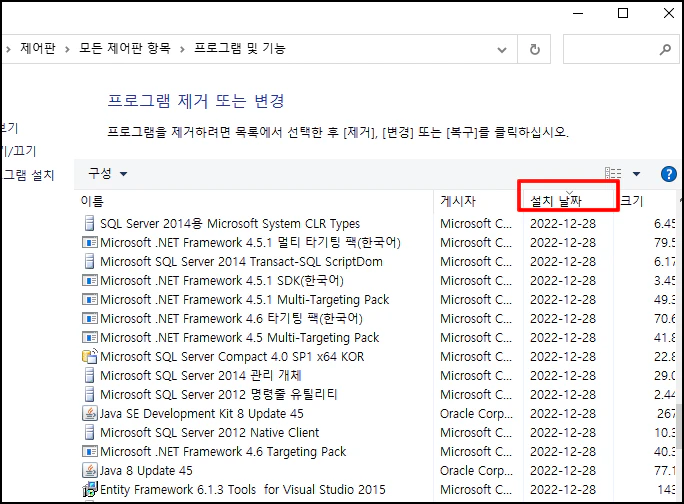Image resolution: width=684 pixels, height=504 pixels.
Task: Click the search magnifier icon
Action: pyautogui.click(x=665, y=49)
